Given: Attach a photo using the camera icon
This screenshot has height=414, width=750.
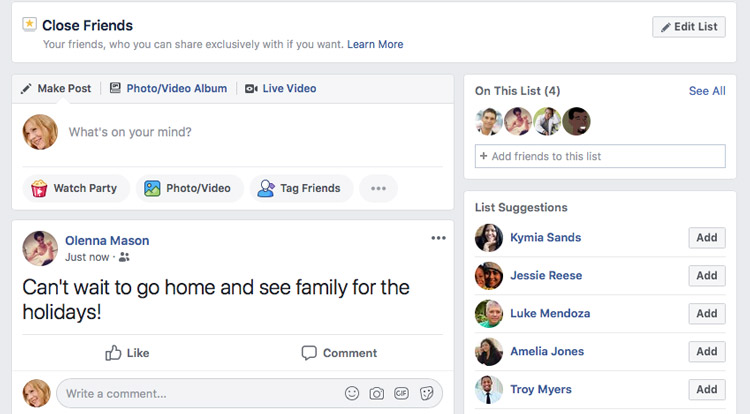Looking at the screenshot, I should pos(376,393).
